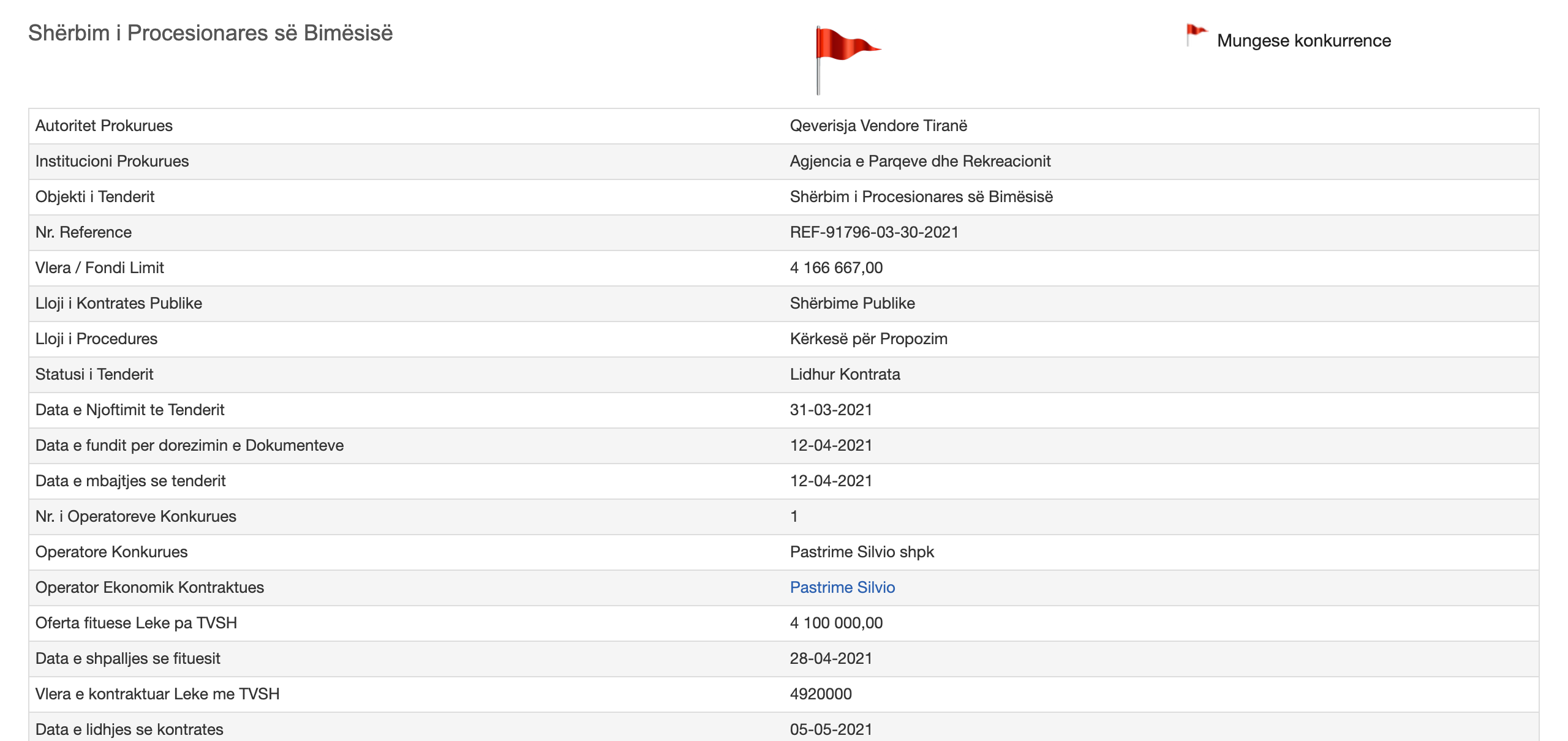Click the contracted value 4920000

[821, 694]
